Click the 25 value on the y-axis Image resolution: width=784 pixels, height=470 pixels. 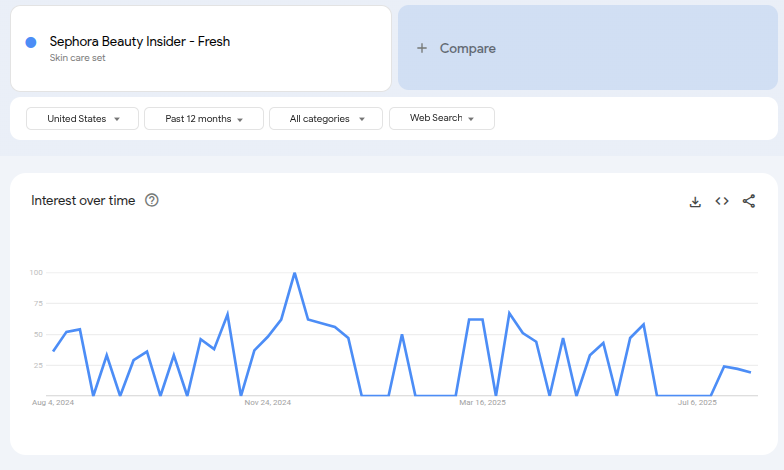(x=38, y=366)
